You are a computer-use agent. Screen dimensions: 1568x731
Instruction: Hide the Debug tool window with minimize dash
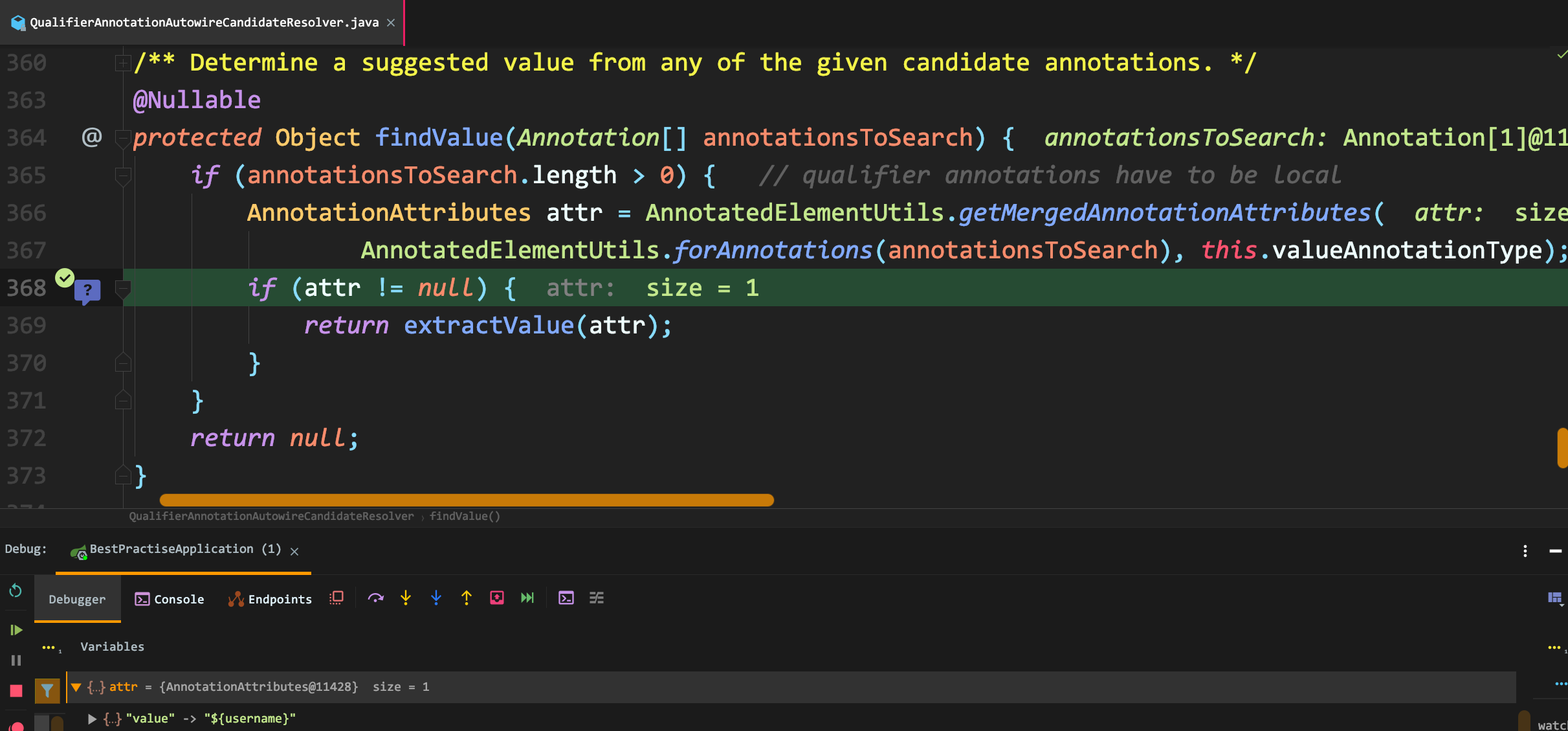coord(1556,551)
